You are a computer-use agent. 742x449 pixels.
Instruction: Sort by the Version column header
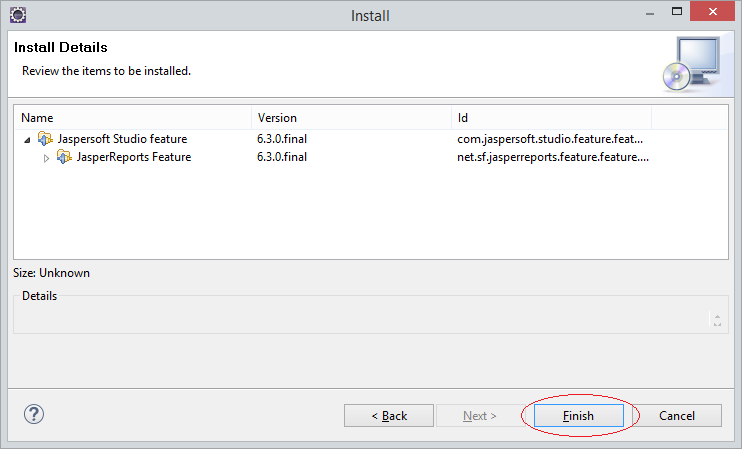coord(352,117)
